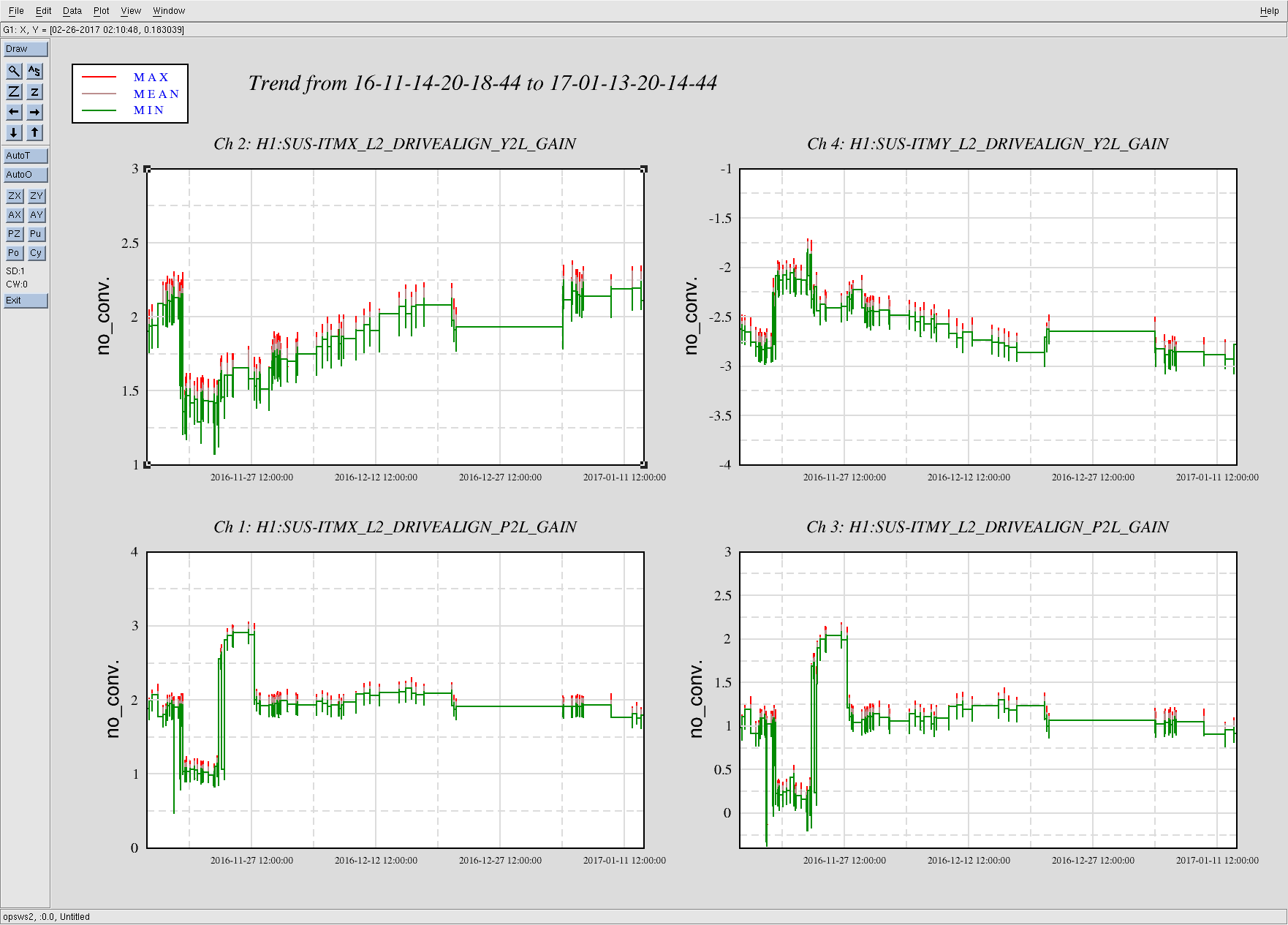Click the SD:1 status label

click(x=15, y=271)
